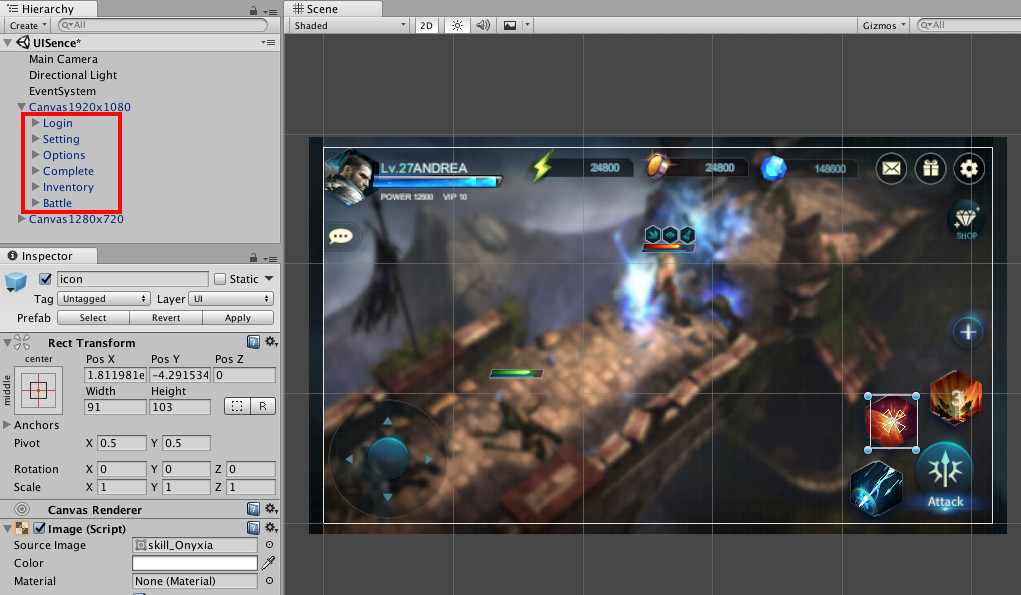The image size is (1021, 595).
Task: Click the Inspector panel lock icon
Action: click(x=253, y=258)
